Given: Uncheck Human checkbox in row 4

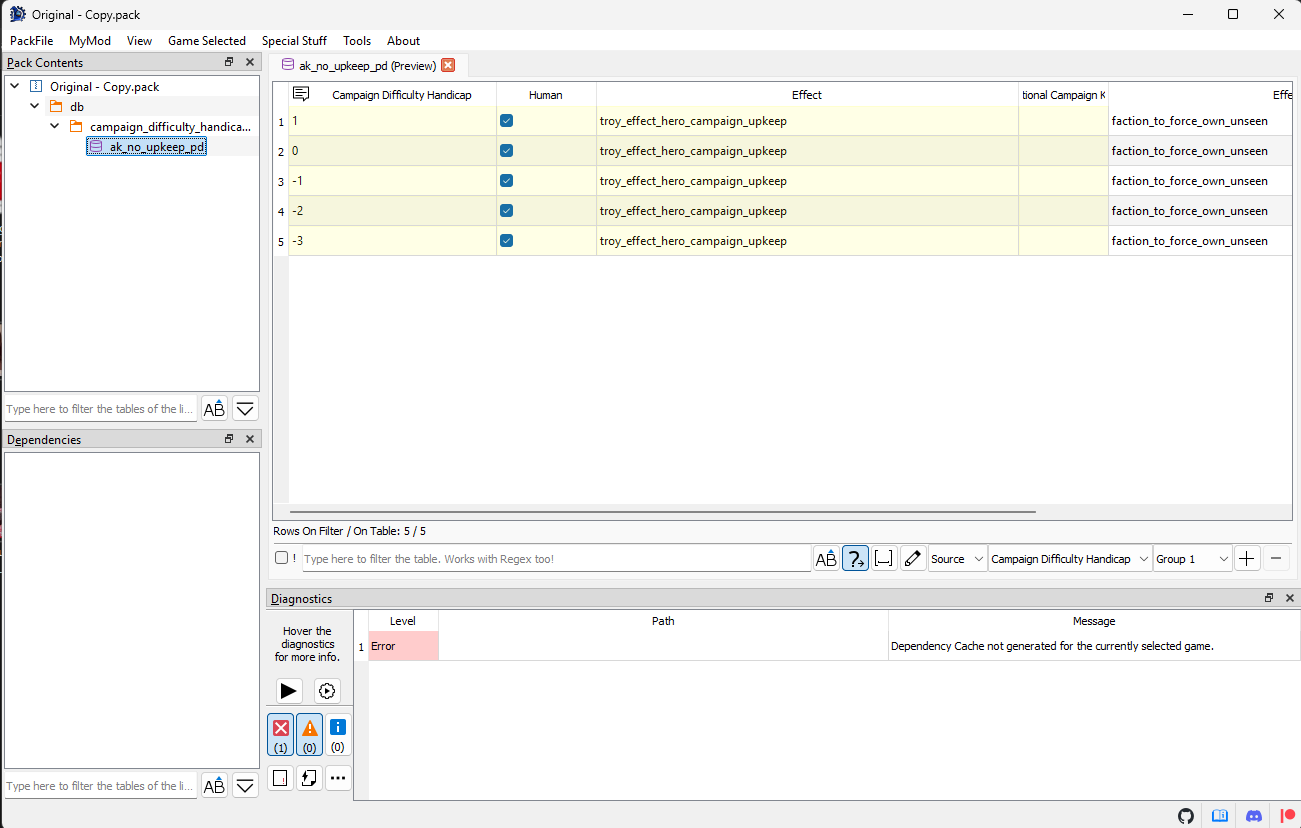Looking at the screenshot, I should click(x=506, y=211).
